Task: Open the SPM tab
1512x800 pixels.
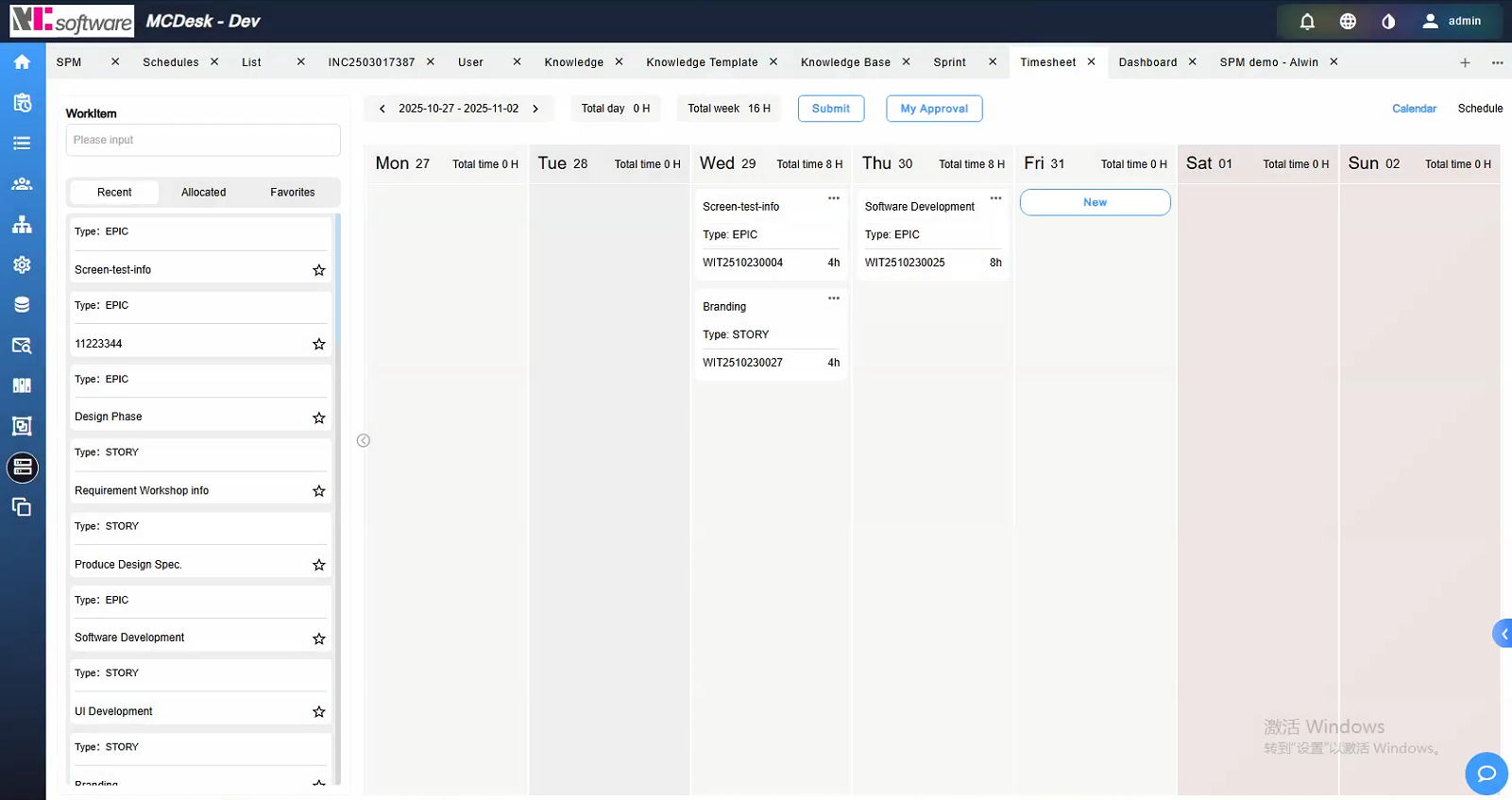Action: (69, 62)
